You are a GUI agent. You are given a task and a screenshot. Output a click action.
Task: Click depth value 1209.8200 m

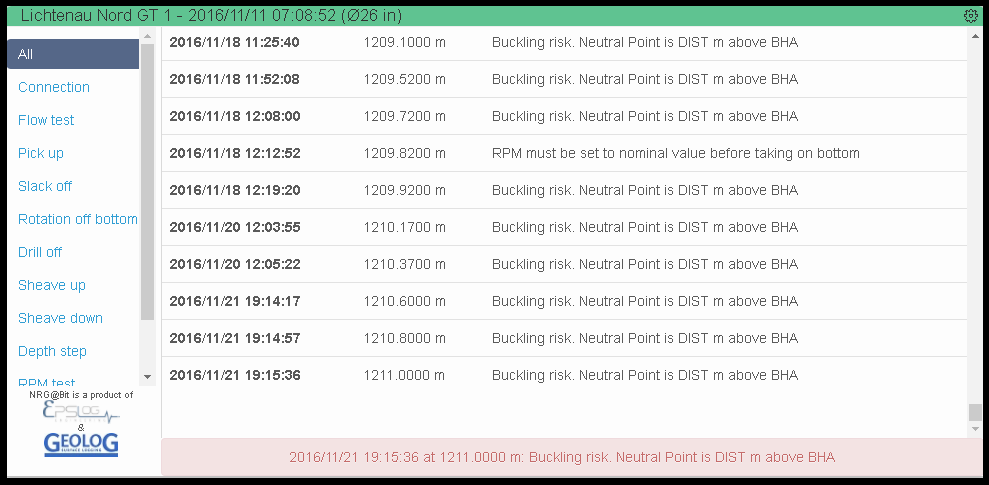tap(404, 153)
